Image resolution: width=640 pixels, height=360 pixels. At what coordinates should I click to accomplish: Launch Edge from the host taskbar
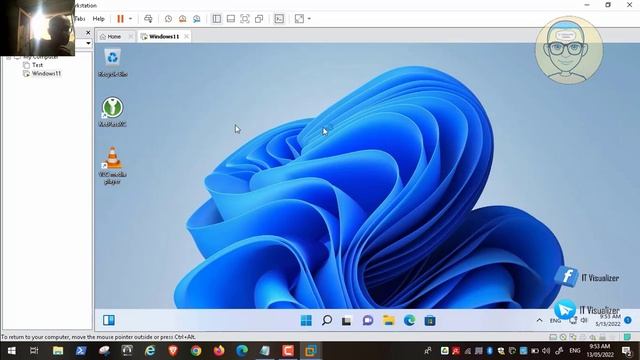(x=242, y=351)
